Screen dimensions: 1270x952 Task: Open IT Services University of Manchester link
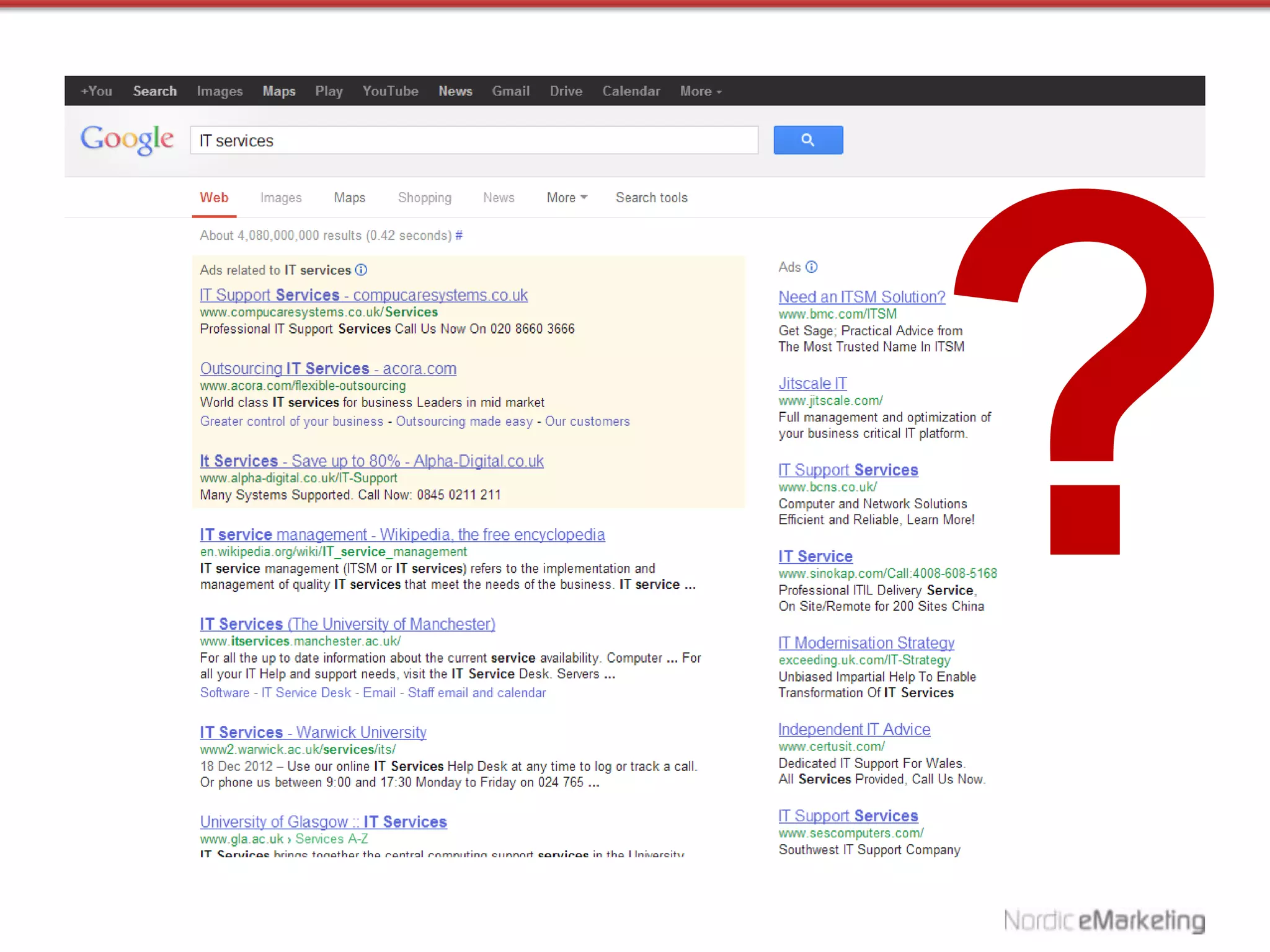click(x=347, y=624)
